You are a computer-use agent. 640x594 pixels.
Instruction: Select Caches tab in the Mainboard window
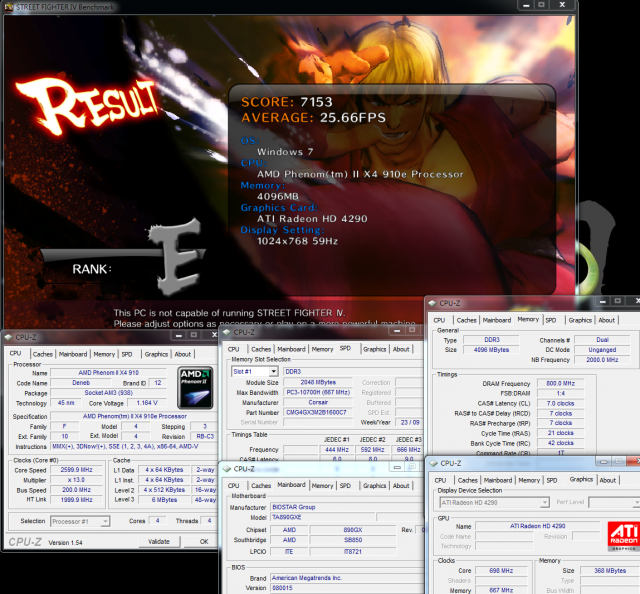[x=261, y=485]
